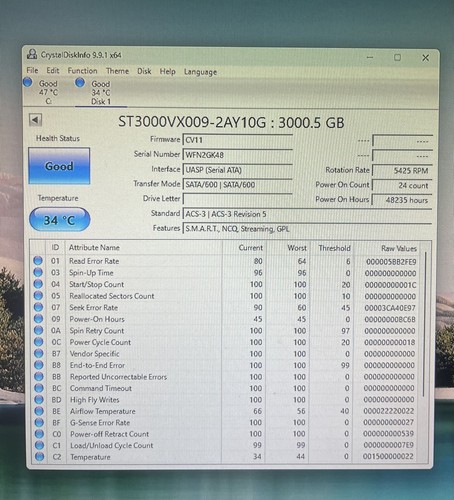Viewport: 454px width, 500px height.
Task: Close the CrystalDiskInfo window
Action: [425, 58]
